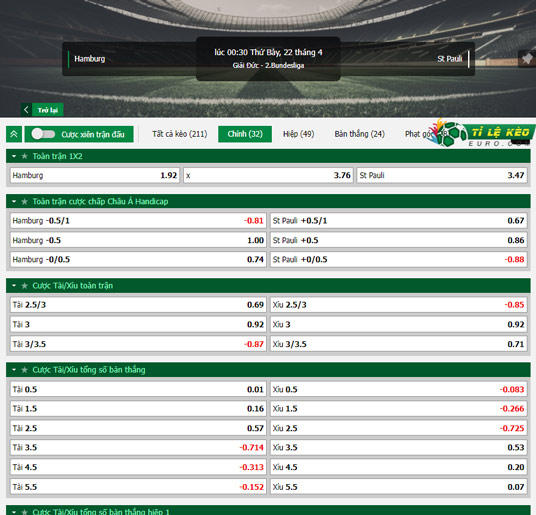Favorite the Toàn trận 1X2 star icon
Viewport: 536px width, 515px height.
click(x=24, y=156)
